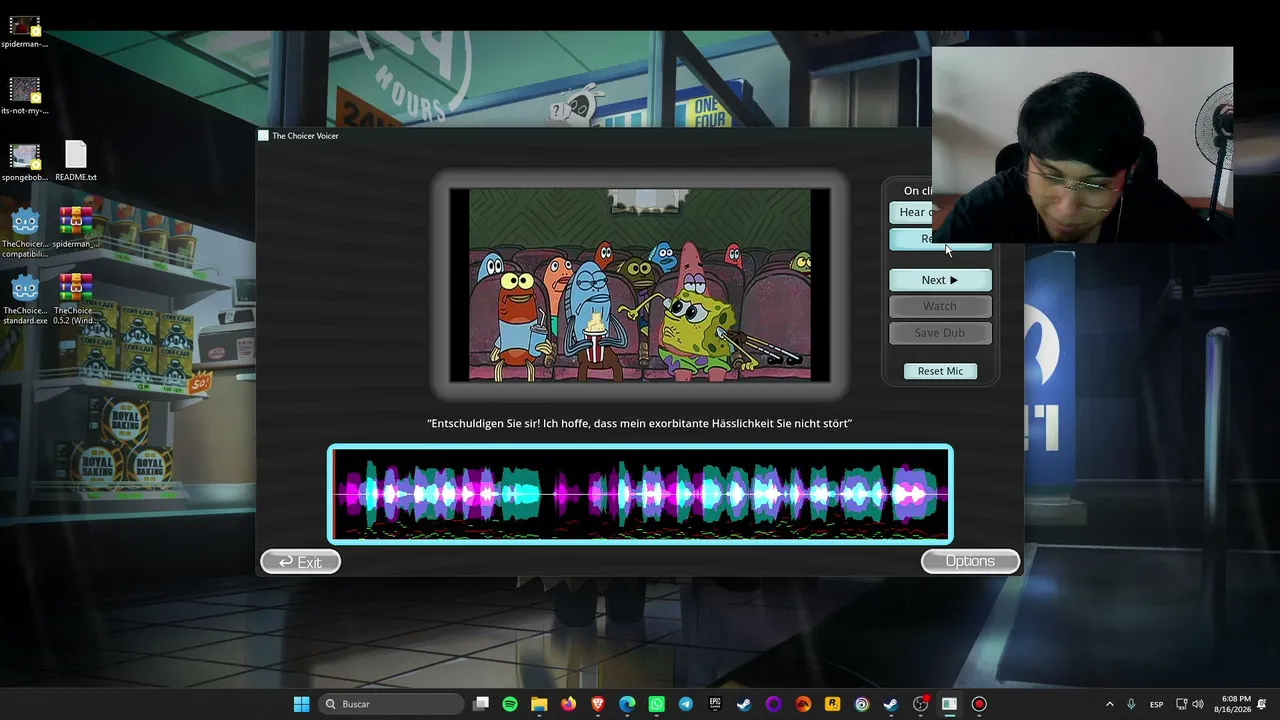Open volume controls from the system tray
1280x720 pixels.
[x=1198, y=704]
